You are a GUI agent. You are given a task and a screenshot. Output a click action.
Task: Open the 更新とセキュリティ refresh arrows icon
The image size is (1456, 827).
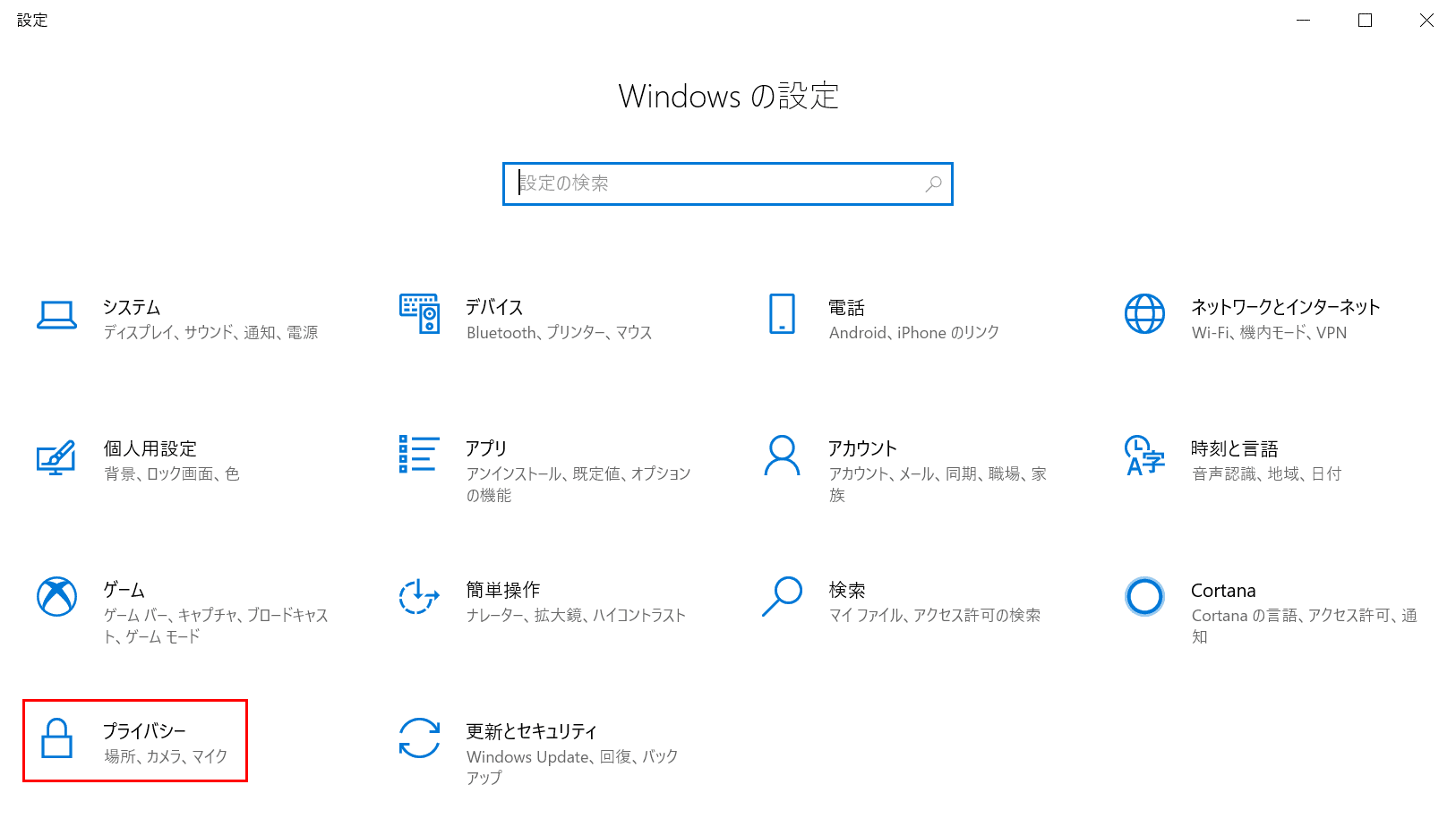(x=419, y=738)
